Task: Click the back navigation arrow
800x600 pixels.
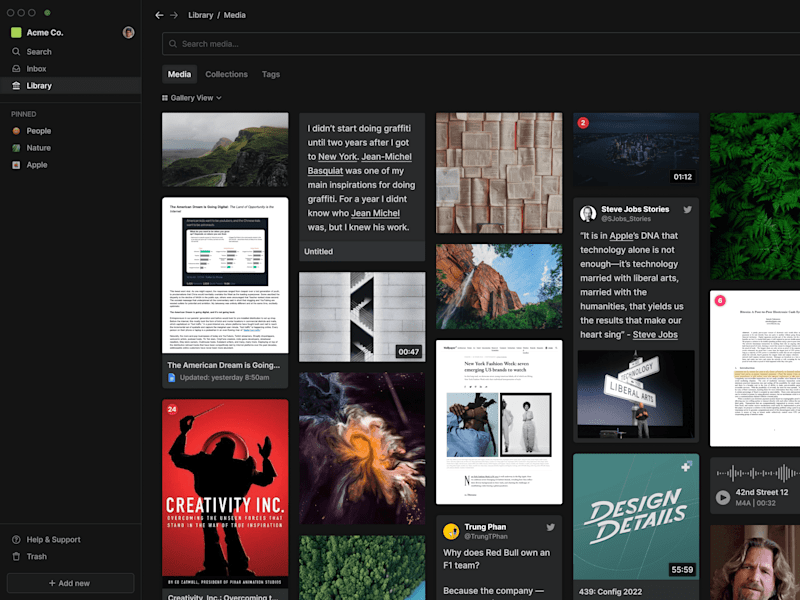Action: (x=159, y=15)
